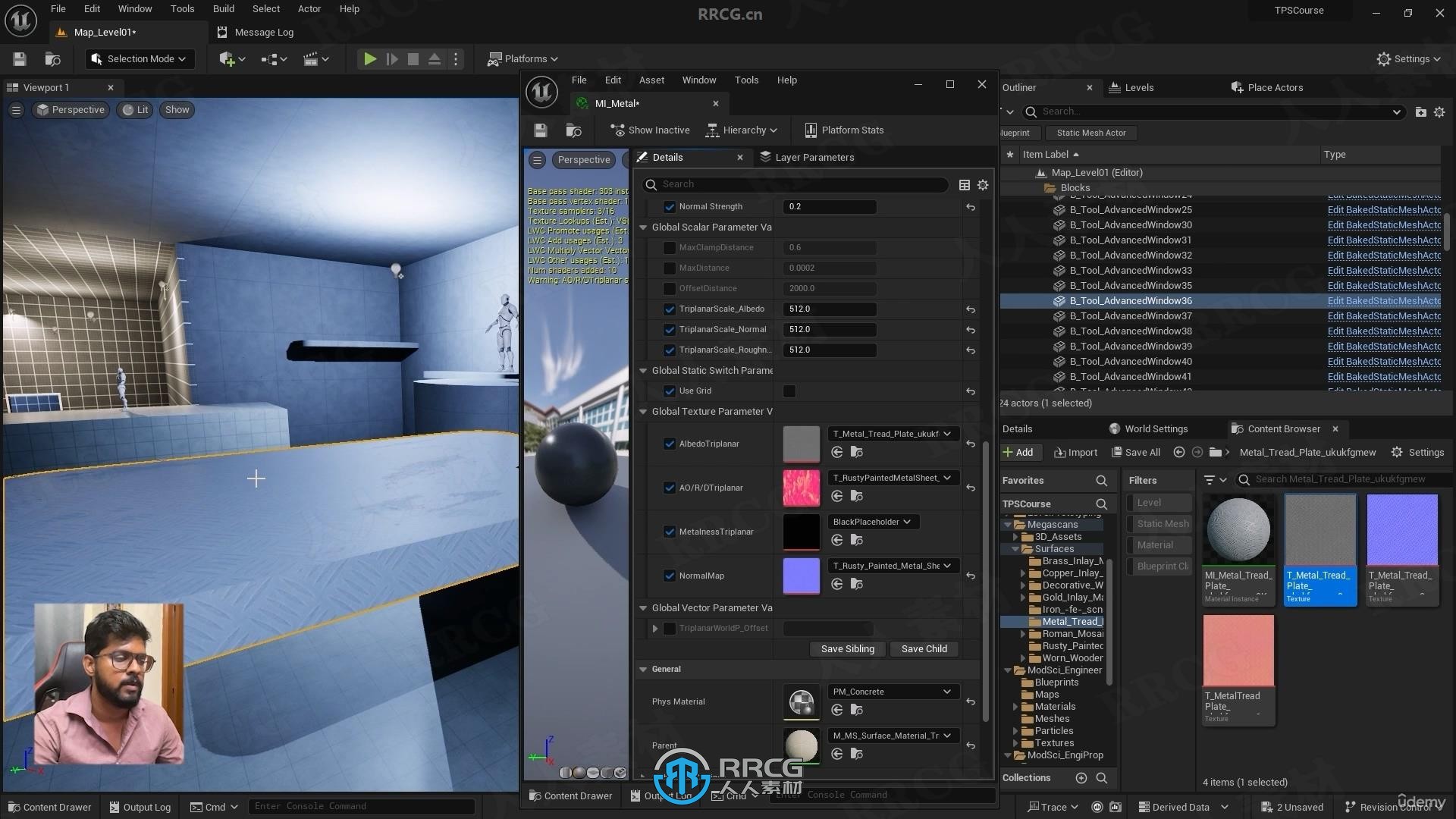
Task: Select B_Tool_AdvancedWindow36 in outliner
Action: click(x=1131, y=300)
